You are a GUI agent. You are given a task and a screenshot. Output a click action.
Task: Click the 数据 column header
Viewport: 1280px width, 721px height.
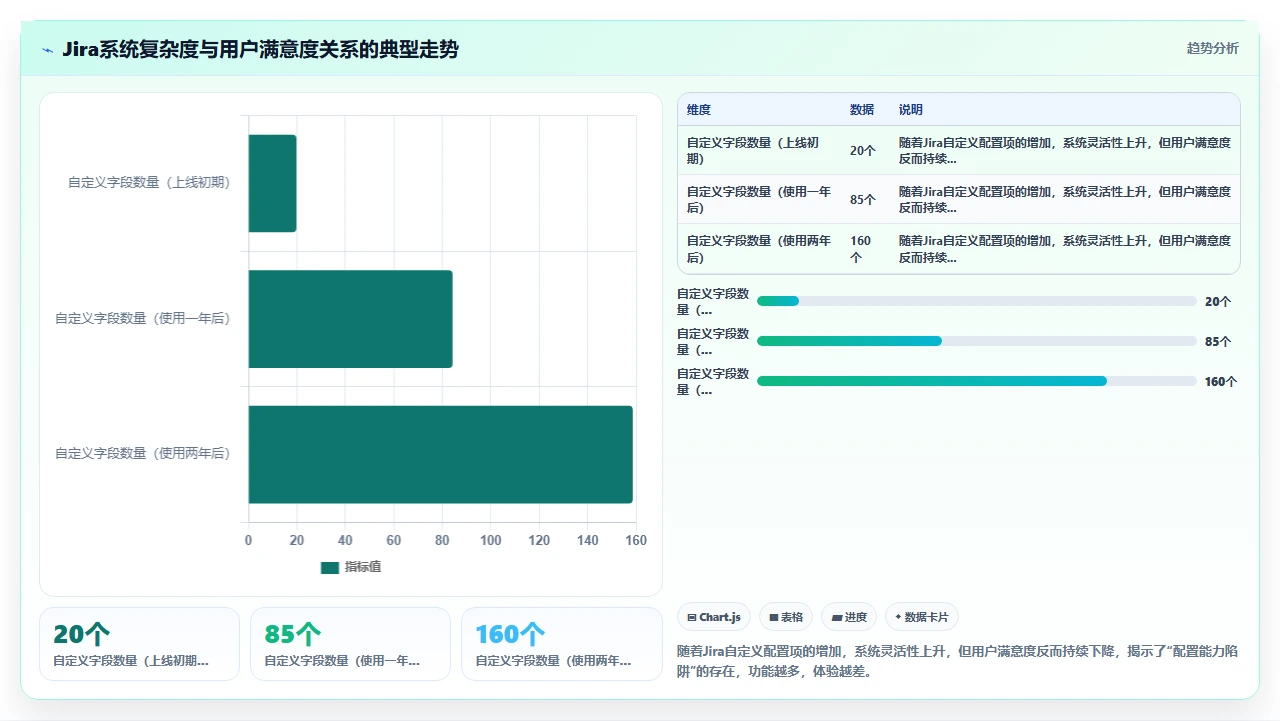click(x=862, y=110)
